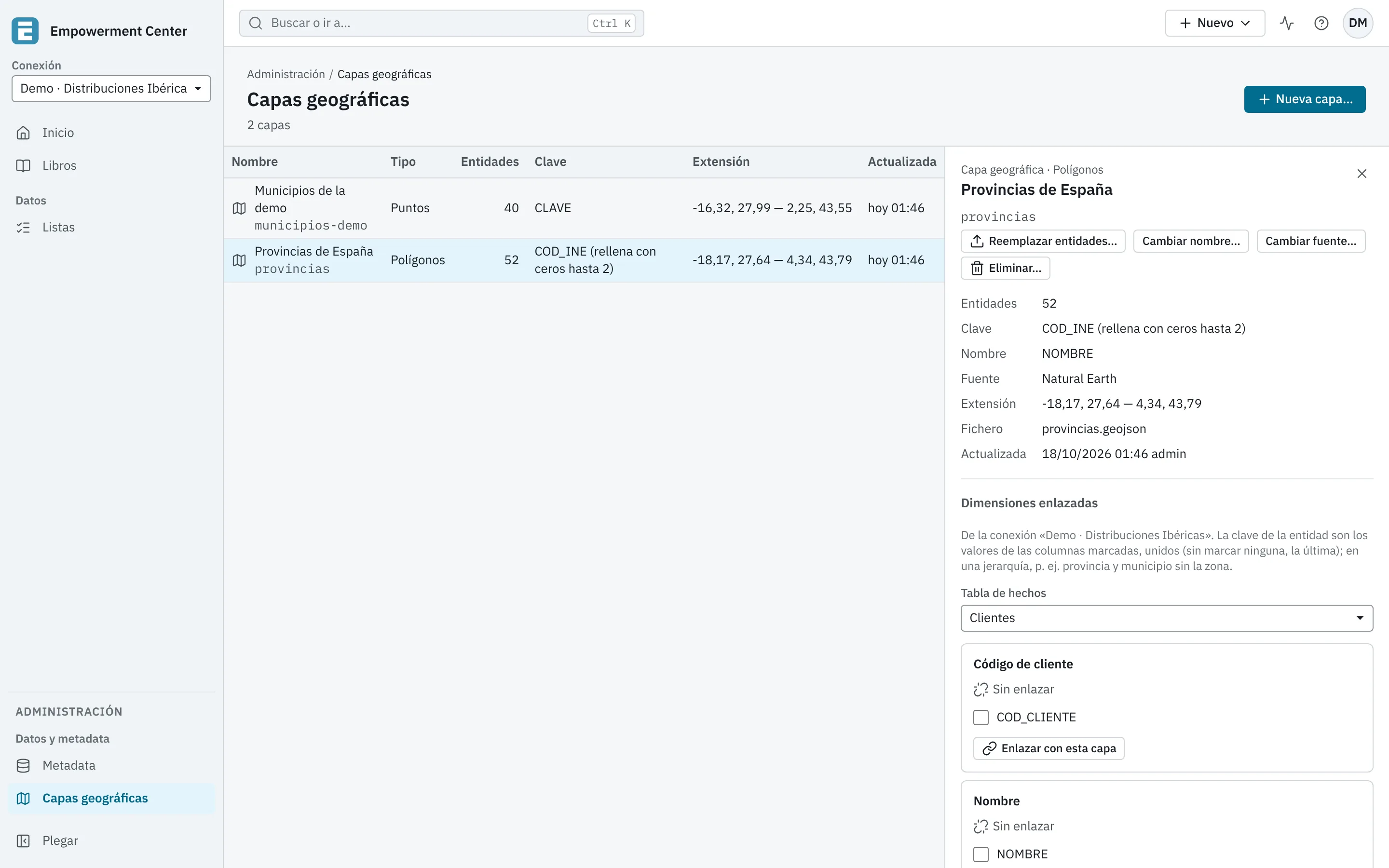Click the Natural Earth source value
Viewport: 1389px width, 868px height.
(x=1079, y=379)
